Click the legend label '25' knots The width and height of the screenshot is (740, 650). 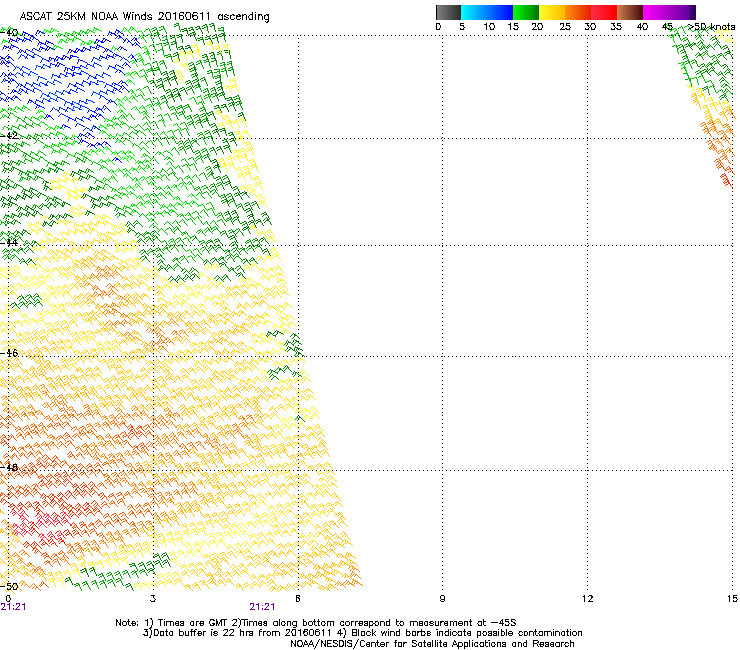[565, 27]
